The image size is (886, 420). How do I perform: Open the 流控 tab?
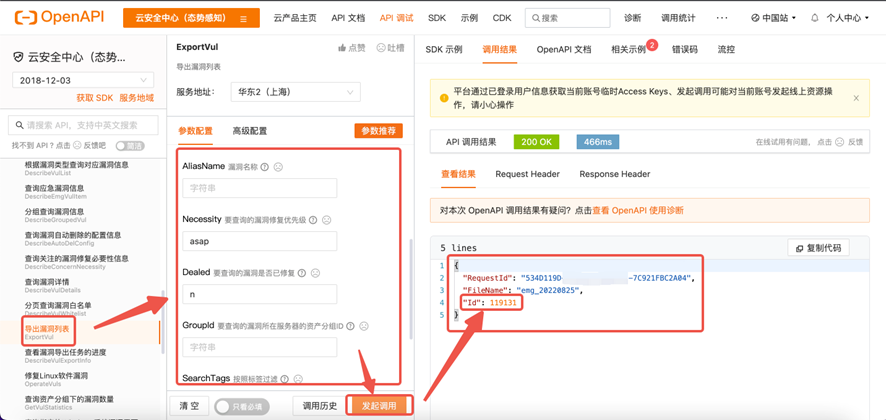point(726,49)
